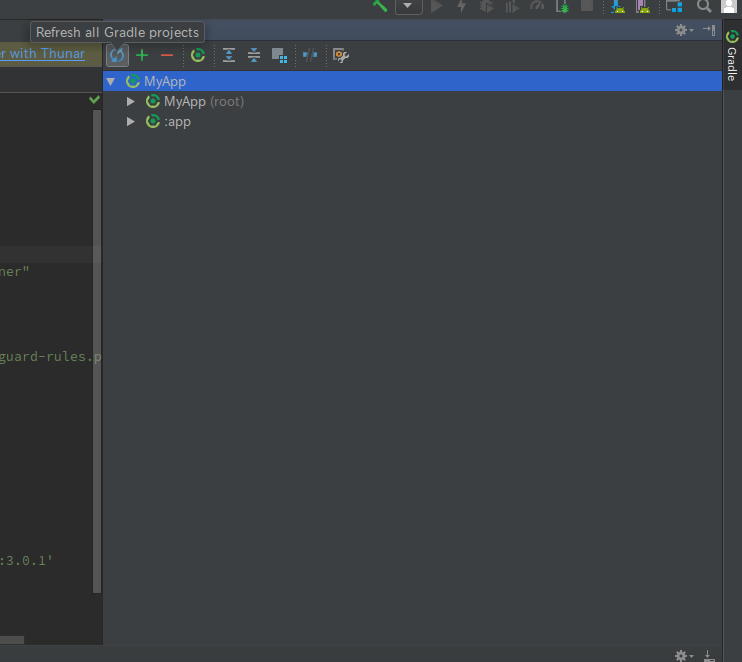Collapse the top-level MyApp node

point(111,81)
